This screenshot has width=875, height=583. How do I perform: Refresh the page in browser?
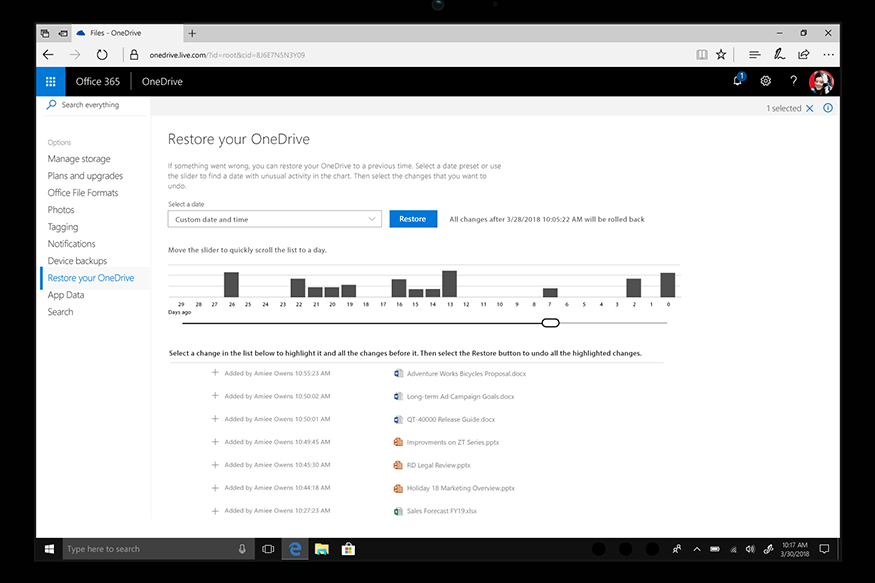tap(102, 55)
